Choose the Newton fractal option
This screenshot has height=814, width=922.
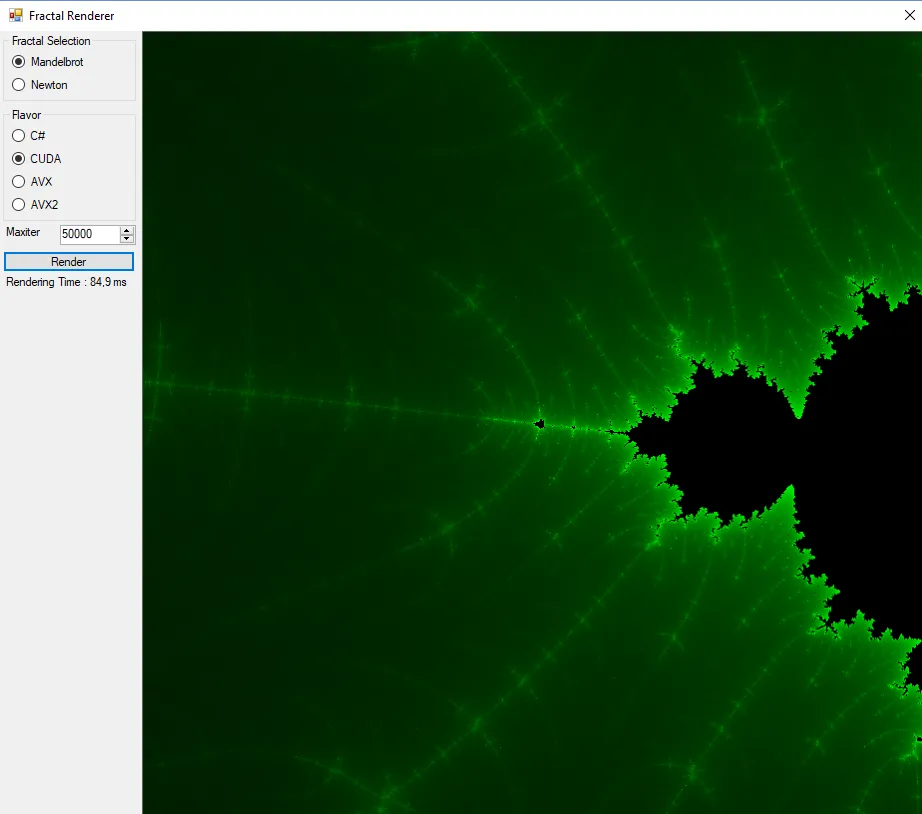[x=19, y=85]
